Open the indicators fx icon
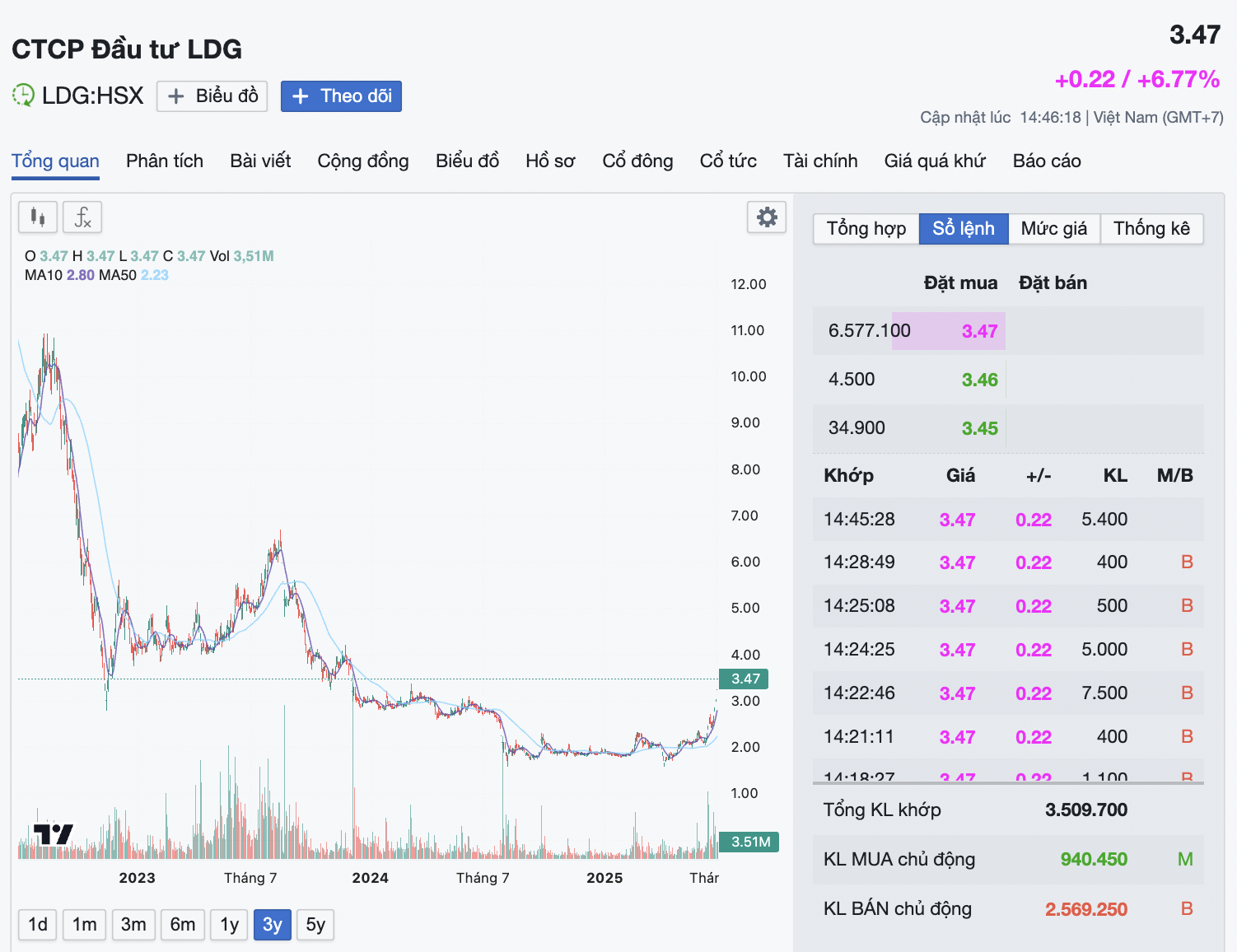Image resolution: width=1237 pixels, height=952 pixels. point(82,217)
